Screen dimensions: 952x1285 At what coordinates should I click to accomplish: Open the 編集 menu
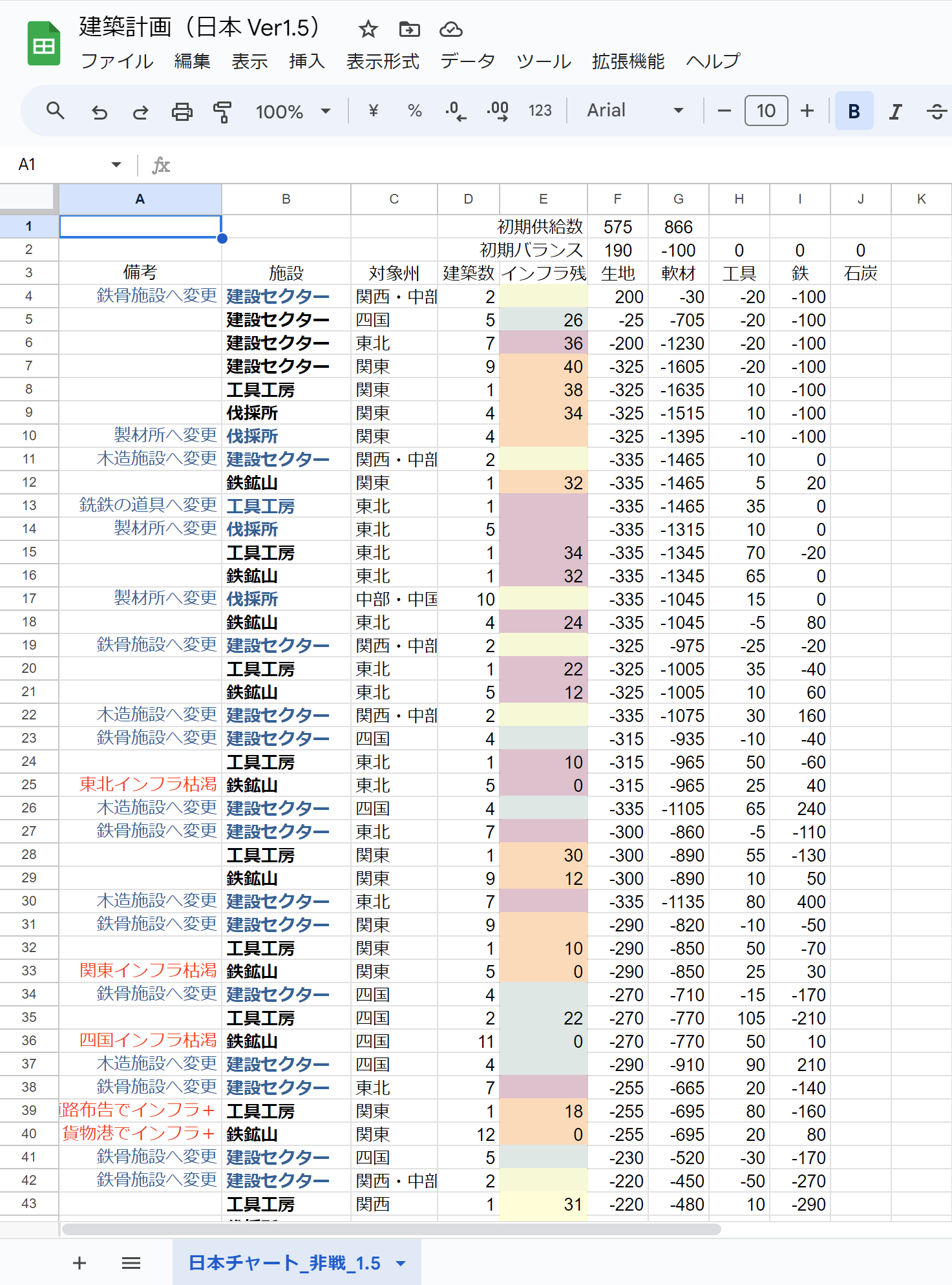pyautogui.click(x=192, y=61)
